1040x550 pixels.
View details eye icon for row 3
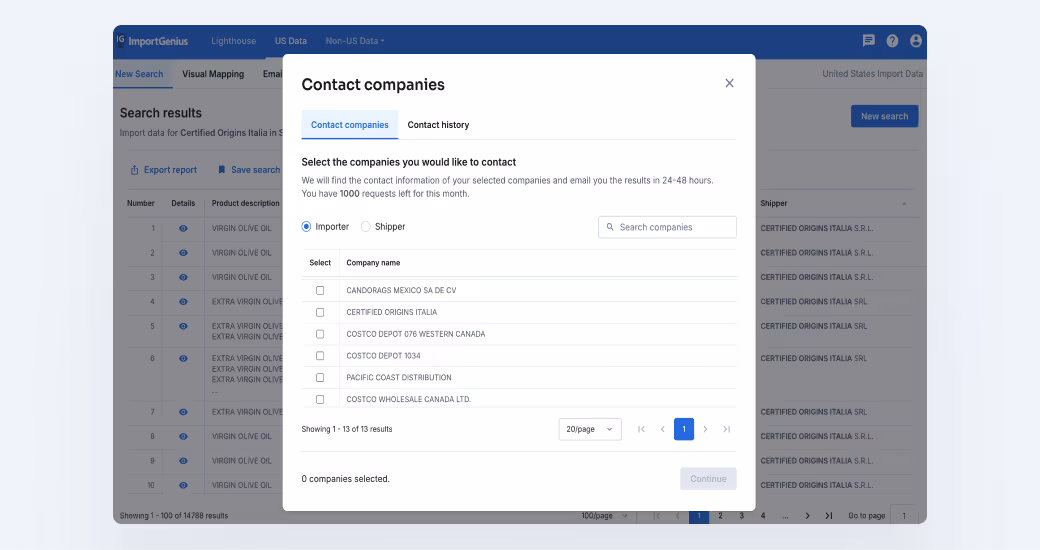point(183,277)
